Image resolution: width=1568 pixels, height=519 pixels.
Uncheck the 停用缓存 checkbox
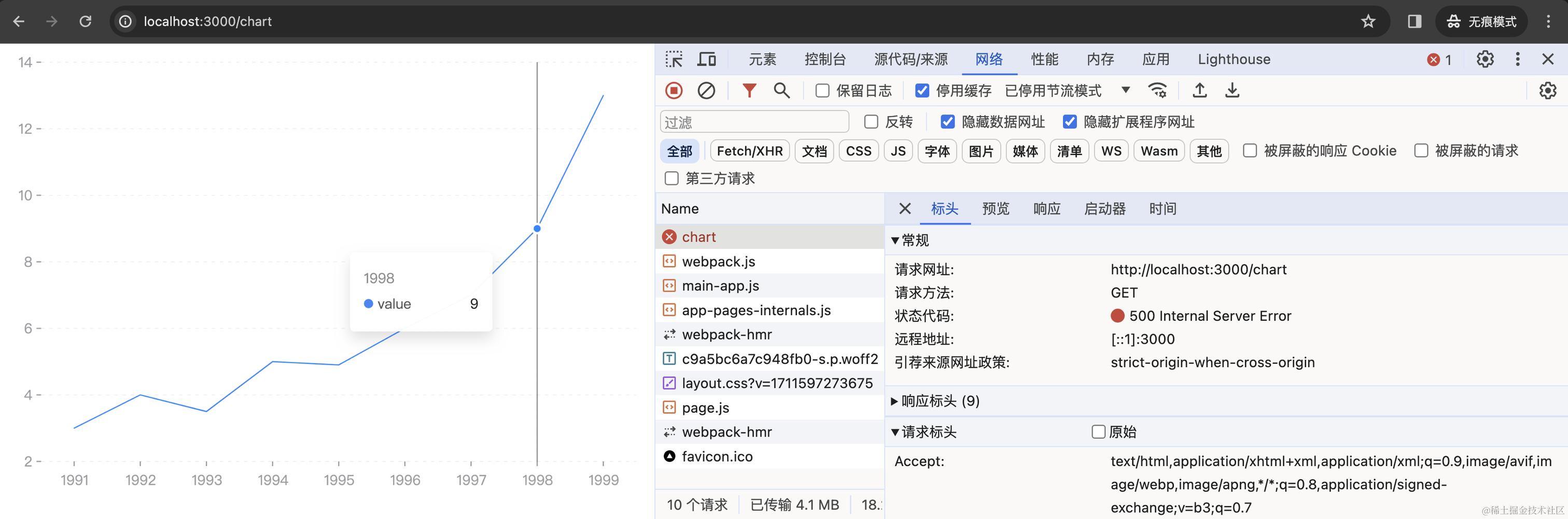pos(922,91)
